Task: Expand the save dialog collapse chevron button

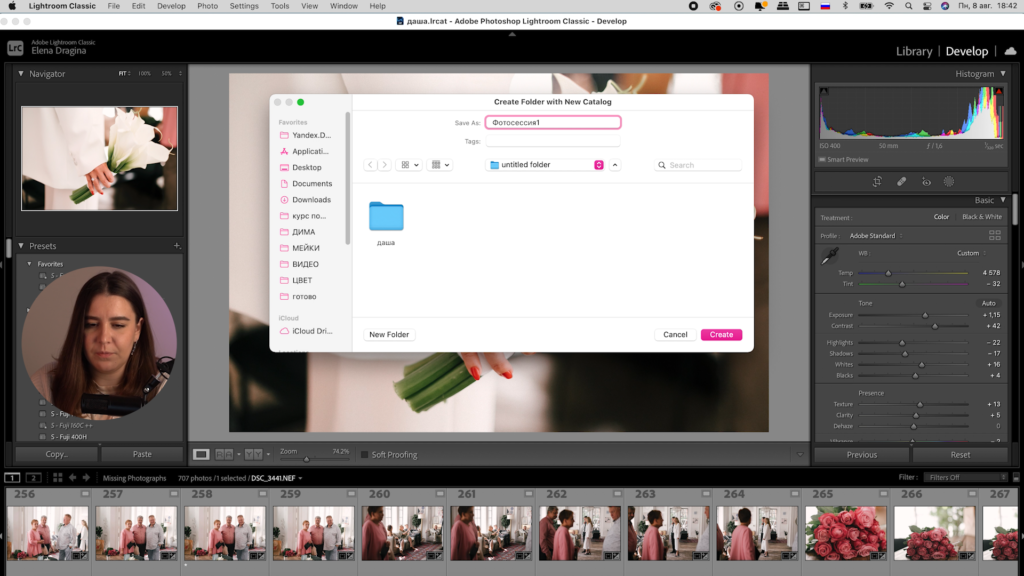Action: 615,165
